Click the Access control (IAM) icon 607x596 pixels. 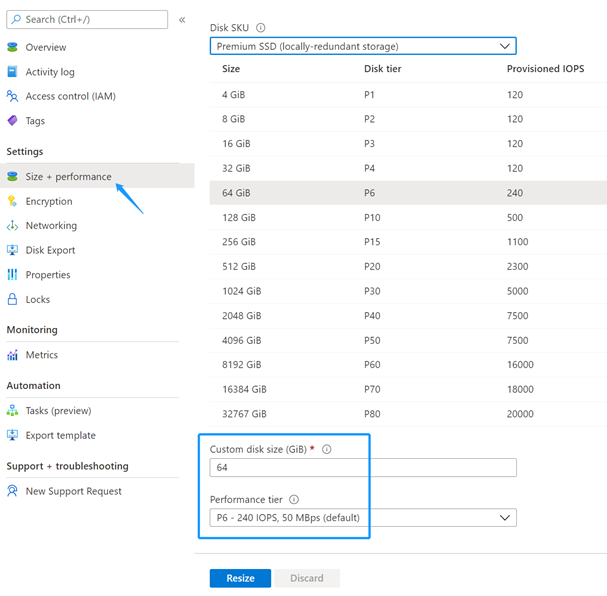(x=13, y=97)
